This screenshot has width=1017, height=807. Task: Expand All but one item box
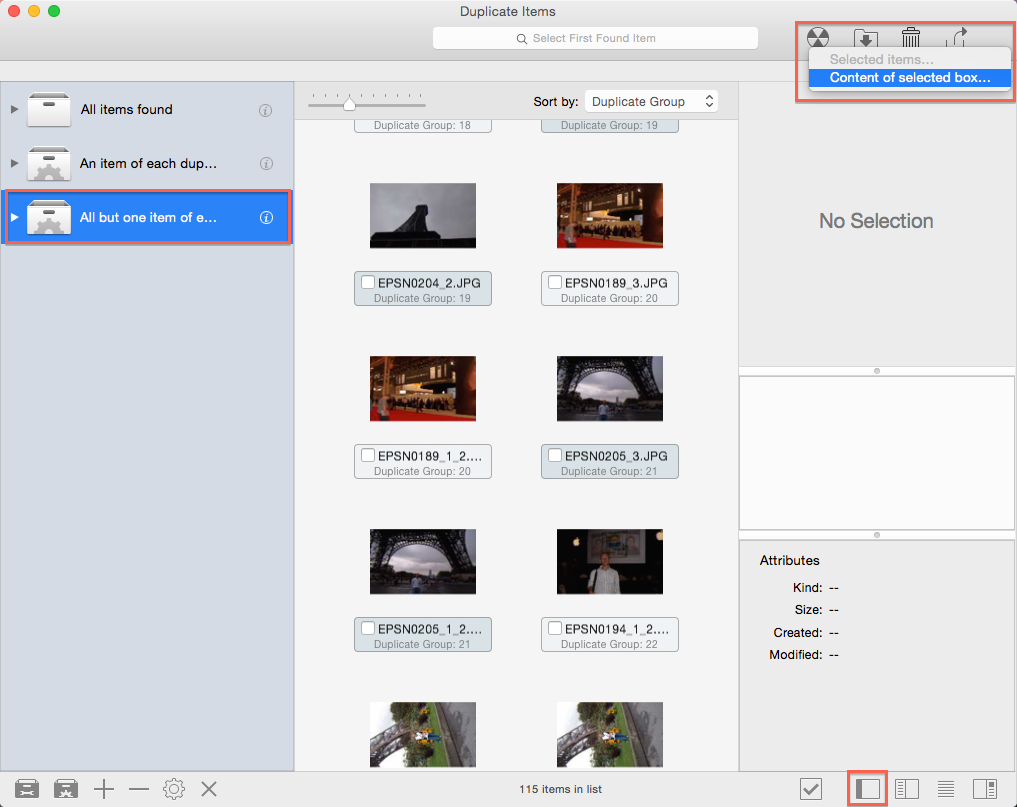[14, 217]
